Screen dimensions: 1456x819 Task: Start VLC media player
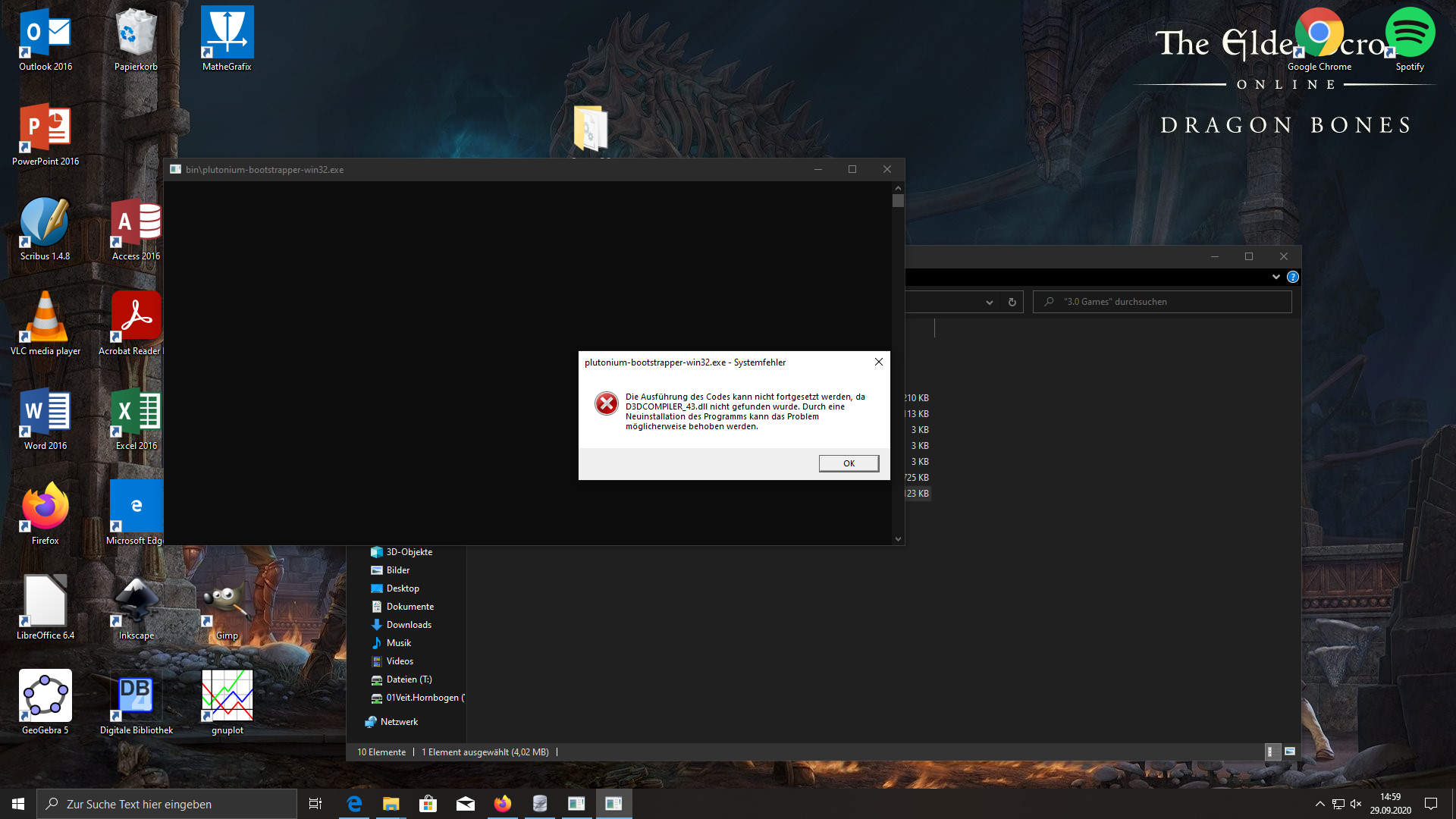coord(45,324)
